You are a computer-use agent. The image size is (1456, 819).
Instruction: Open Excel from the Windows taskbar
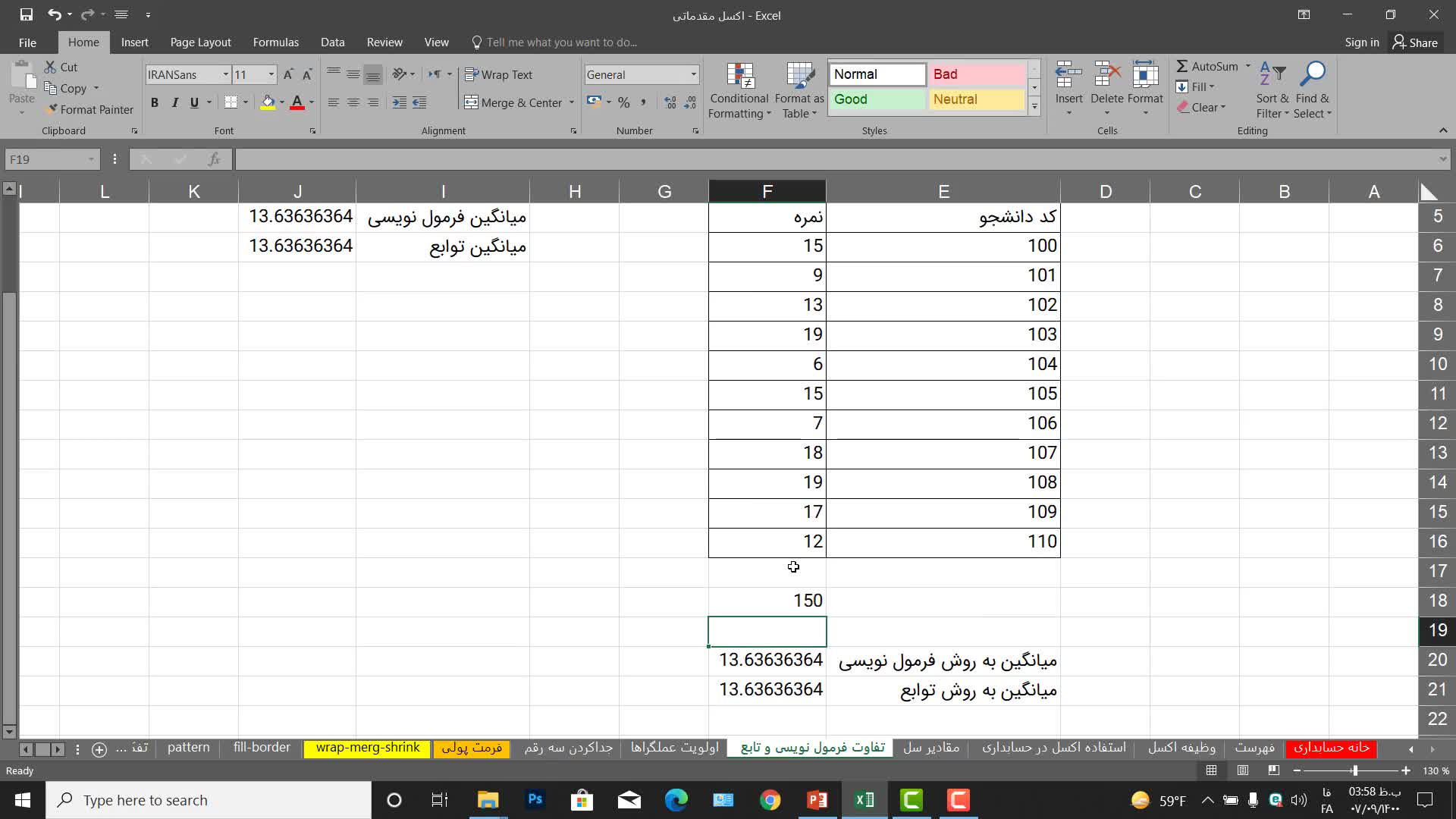(x=864, y=800)
